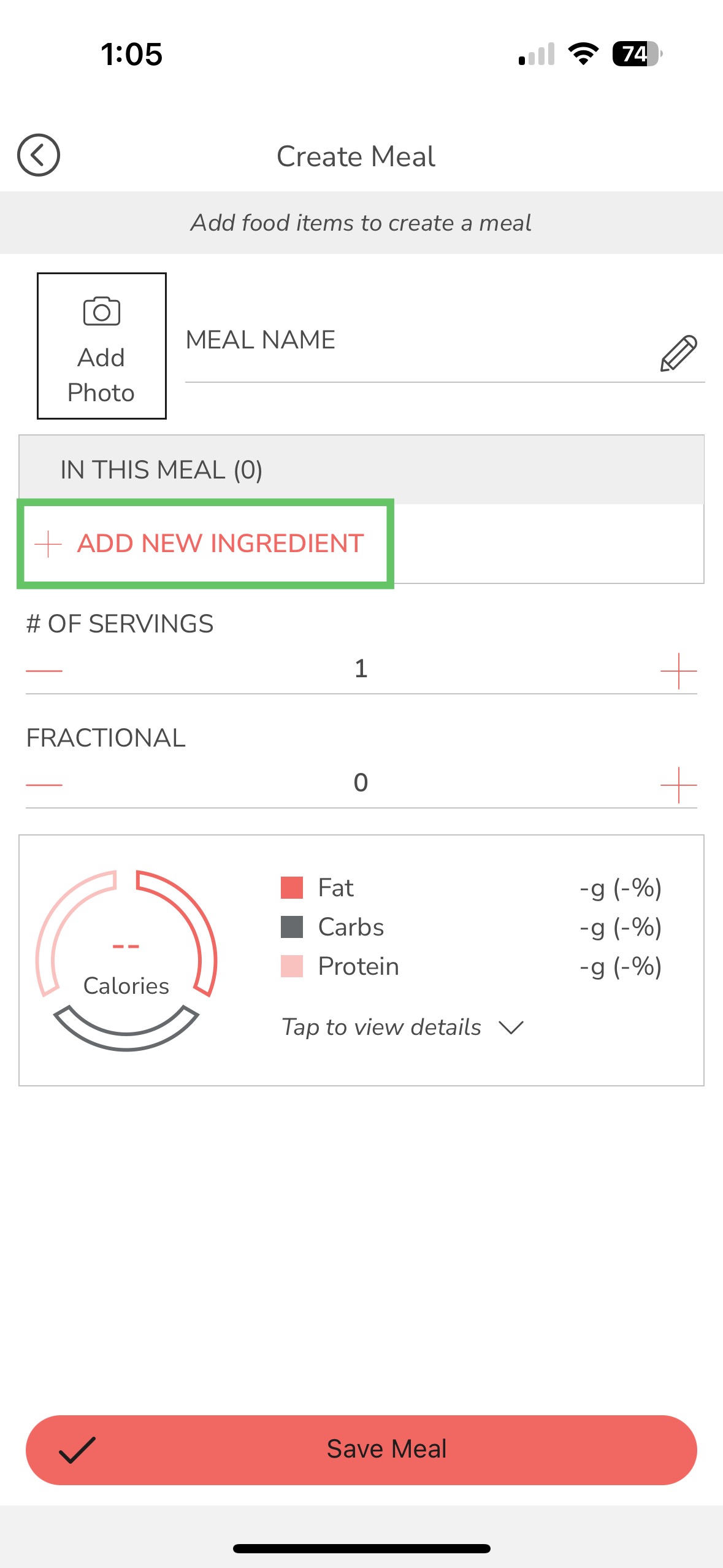Screen dimensions: 723x1568
Task: Click the IN THIS MEAL (0) header
Action: click(161, 470)
